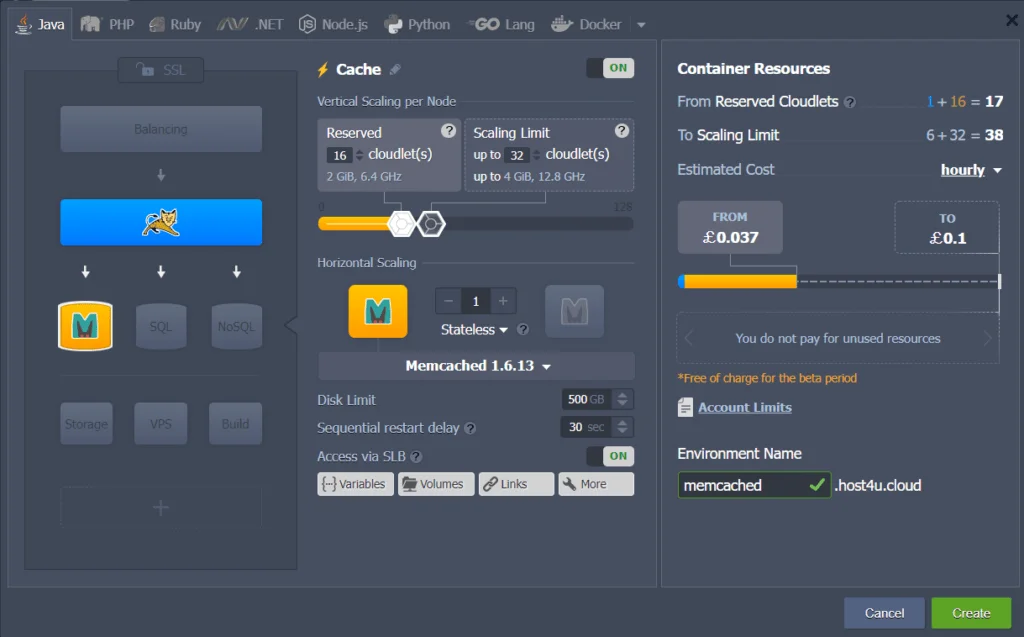Open the hourly cost period dropdown

[x=970, y=170]
